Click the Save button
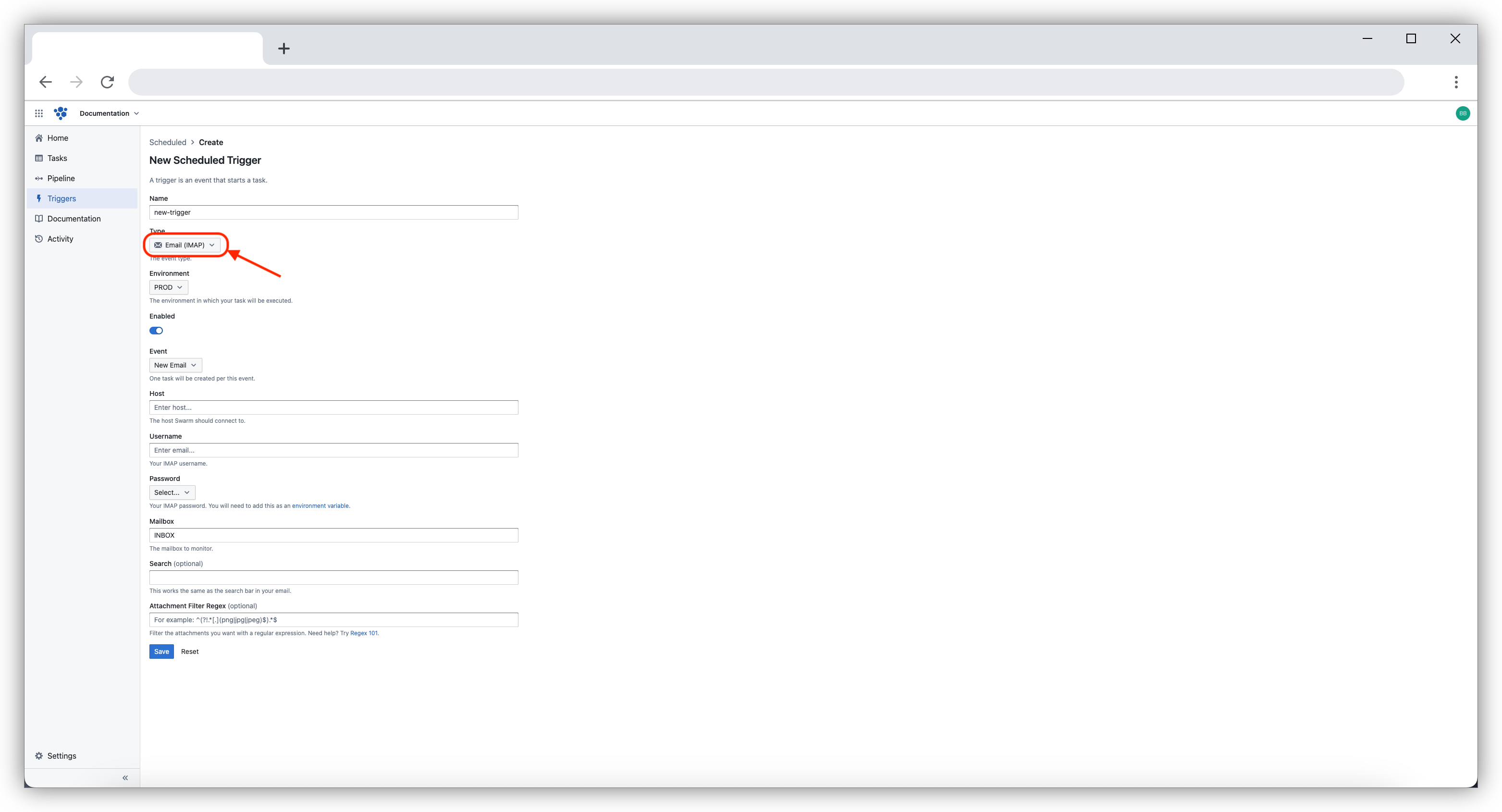The width and height of the screenshot is (1502, 812). click(x=161, y=651)
